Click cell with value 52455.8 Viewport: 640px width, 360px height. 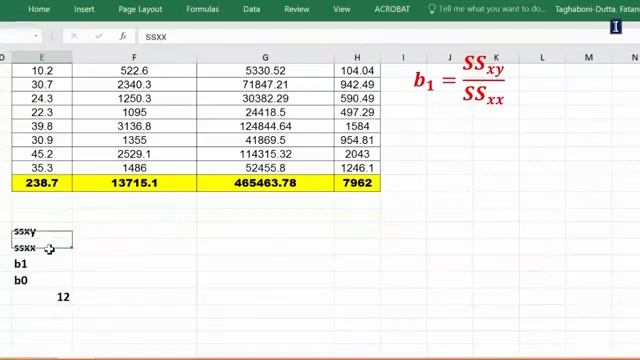(x=265, y=168)
